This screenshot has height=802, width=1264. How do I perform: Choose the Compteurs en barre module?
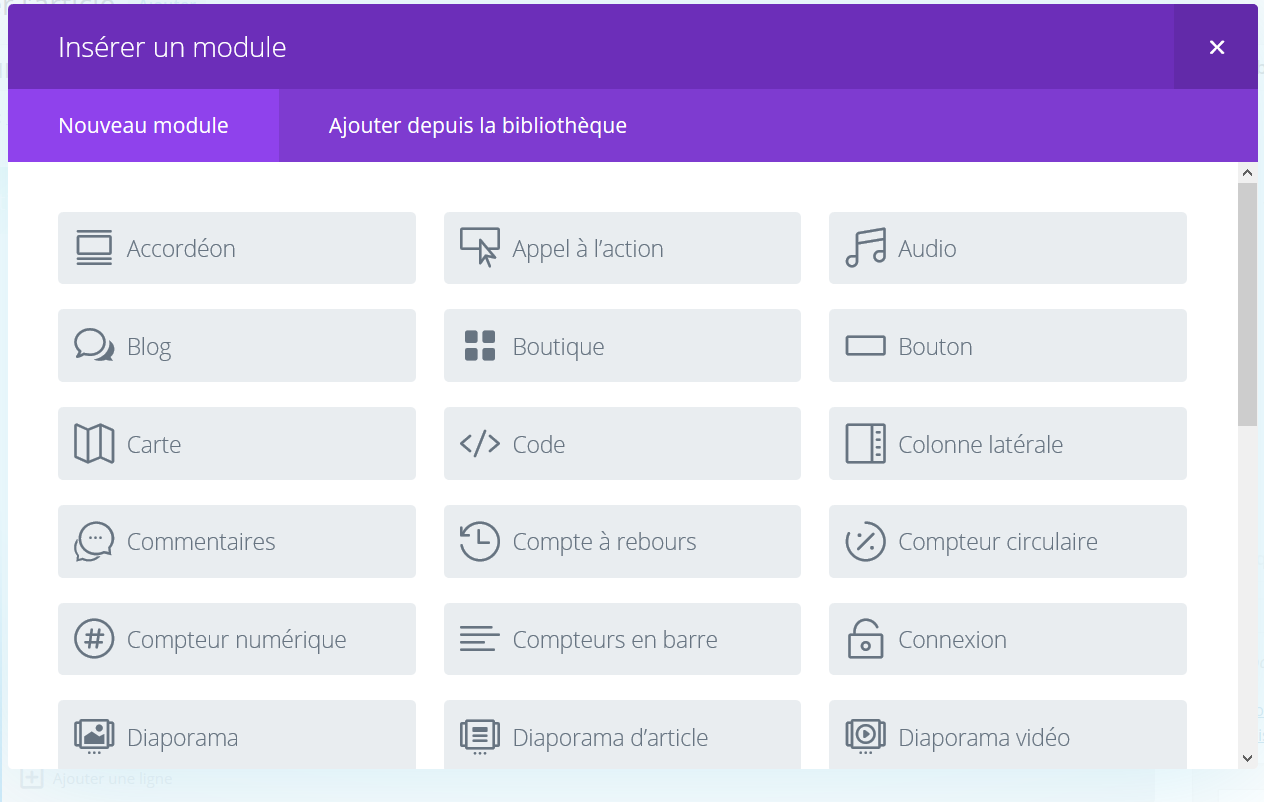tap(622, 639)
